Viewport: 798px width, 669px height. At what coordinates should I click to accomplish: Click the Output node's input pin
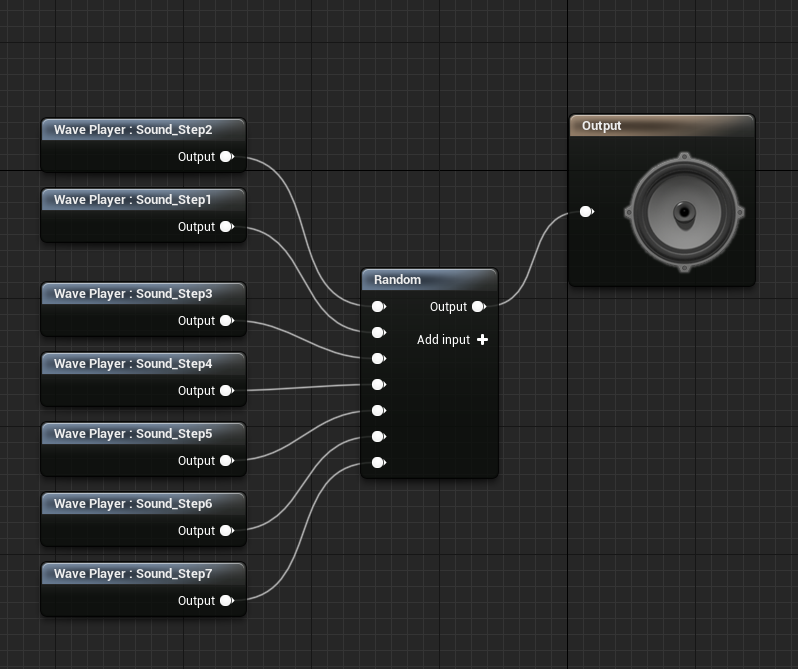(587, 212)
